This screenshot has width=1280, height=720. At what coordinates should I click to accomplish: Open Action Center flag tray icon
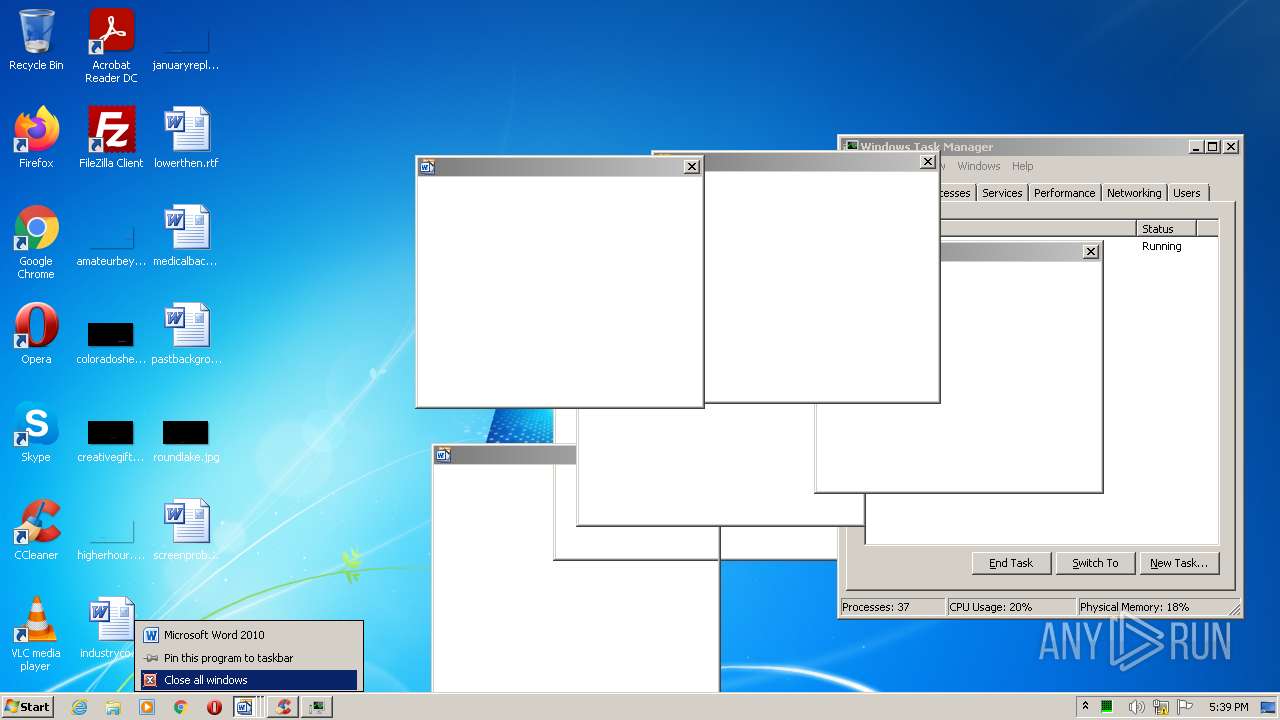pyautogui.click(x=1186, y=707)
